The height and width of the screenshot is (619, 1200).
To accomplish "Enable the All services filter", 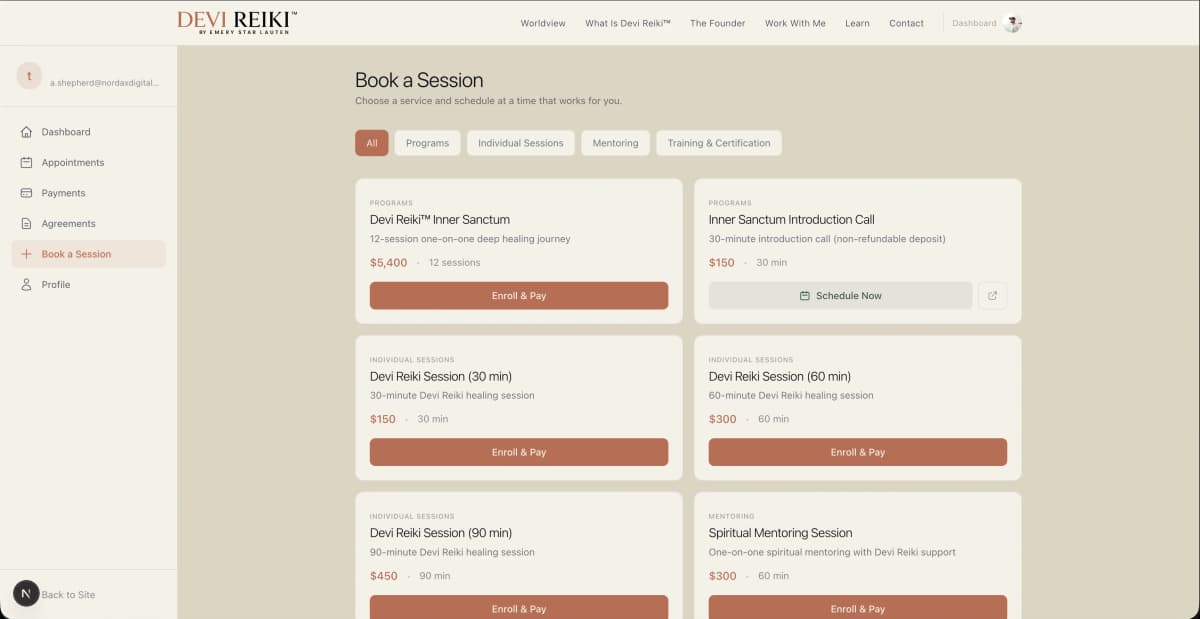I will click(371, 142).
